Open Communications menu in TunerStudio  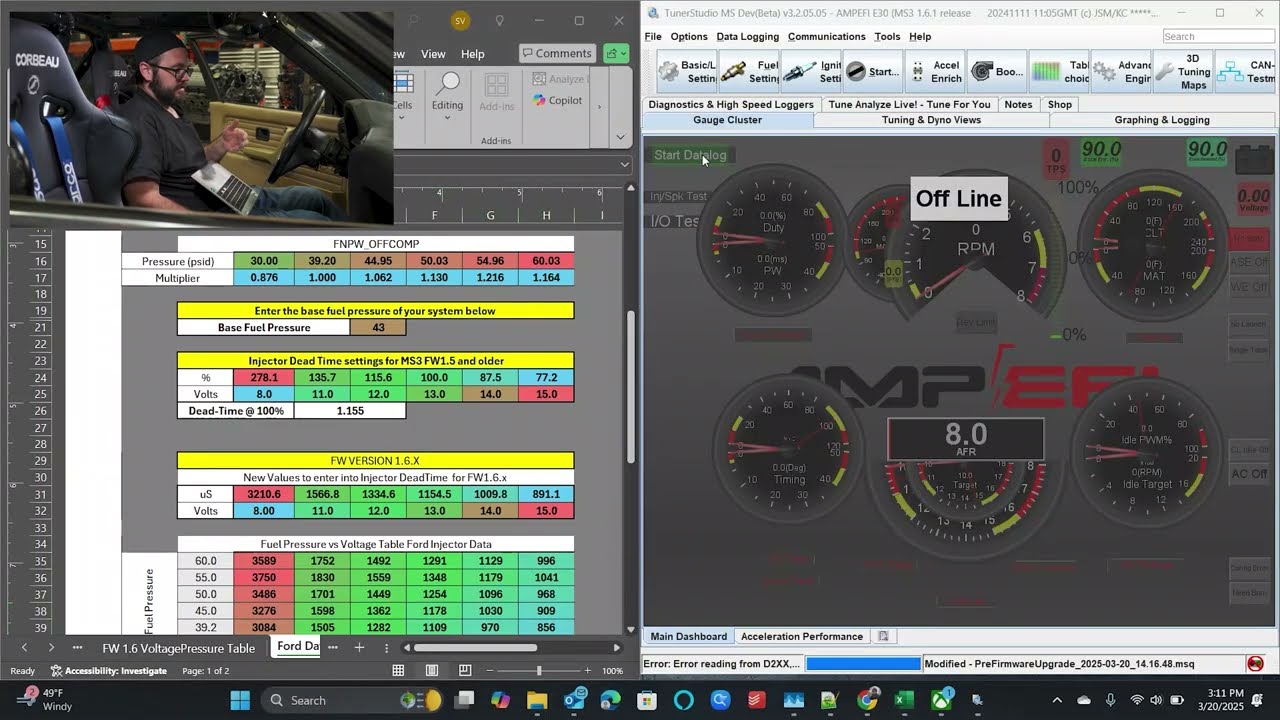(826, 36)
